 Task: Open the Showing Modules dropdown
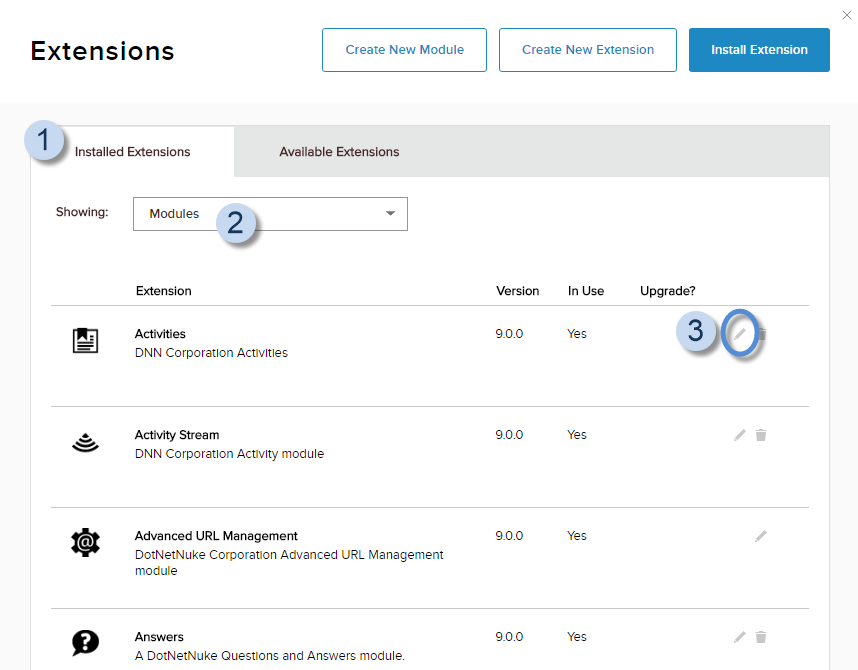[270, 214]
